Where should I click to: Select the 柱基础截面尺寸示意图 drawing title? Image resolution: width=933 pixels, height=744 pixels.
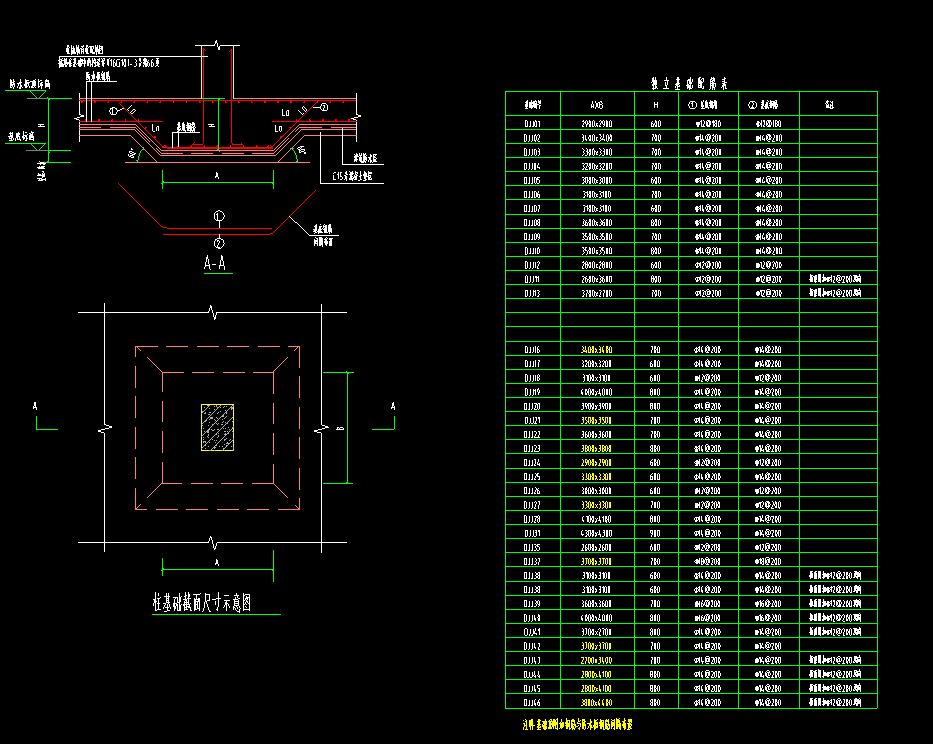201,603
